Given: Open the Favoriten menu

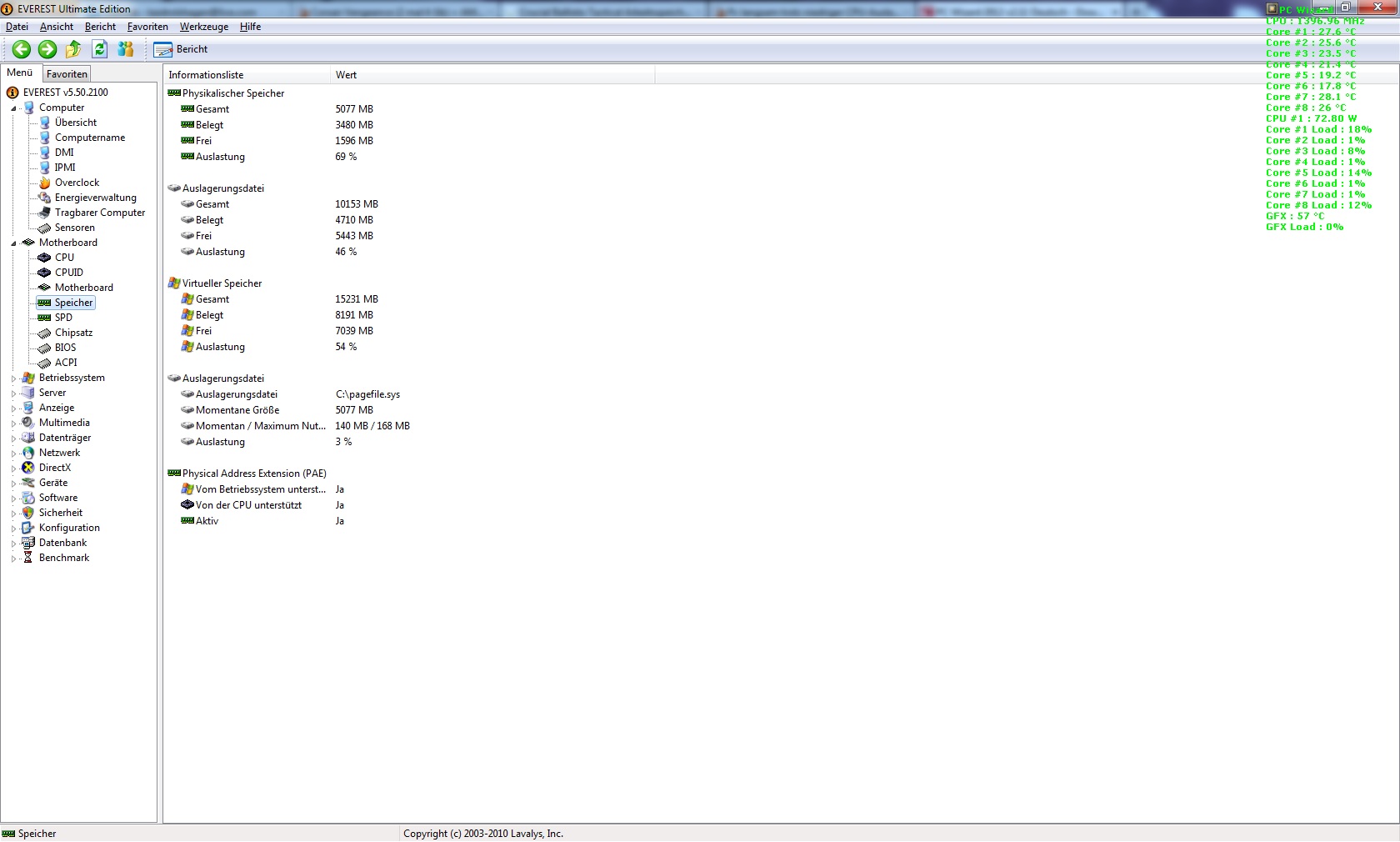Looking at the screenshot, I should pos(147,27).
